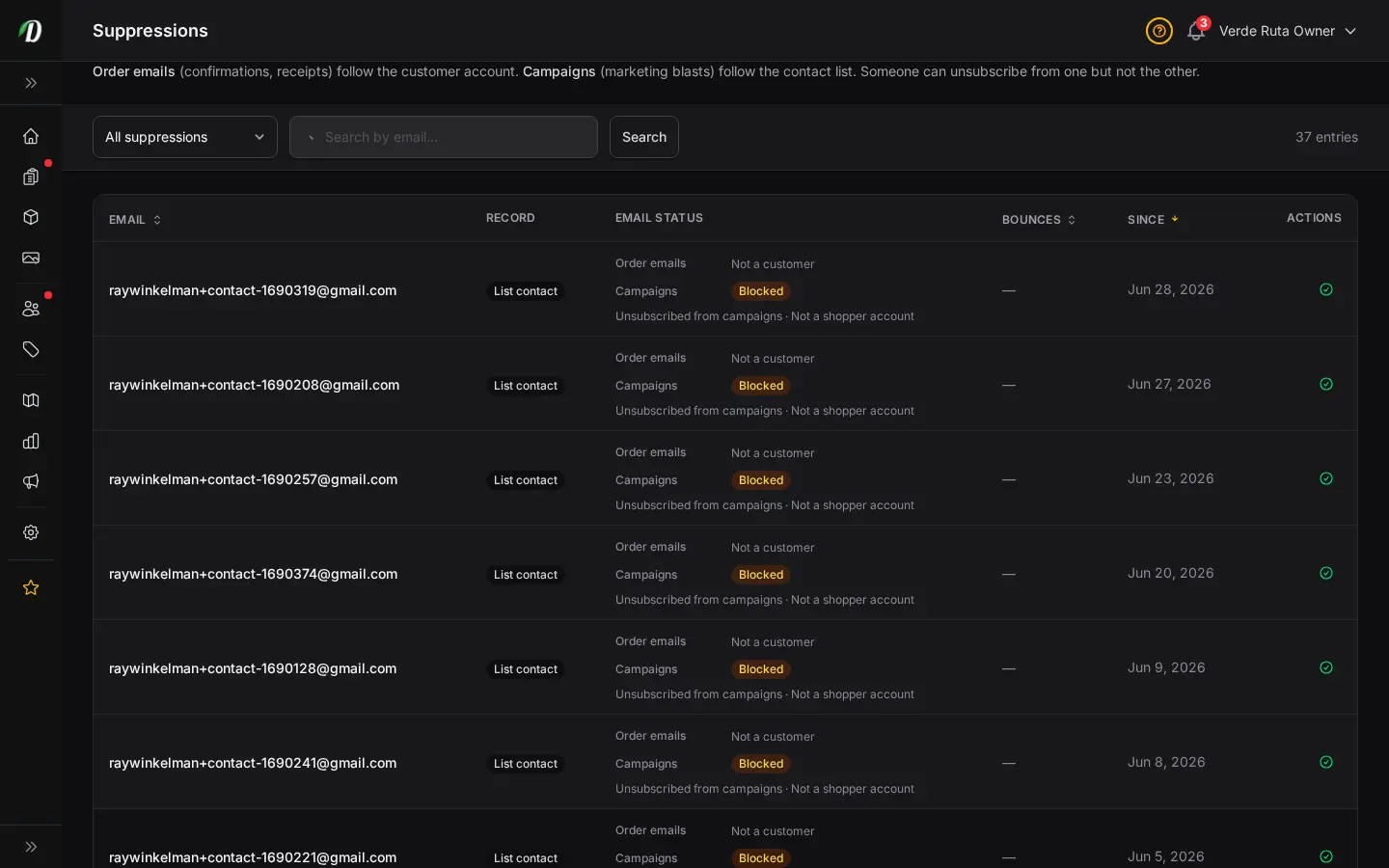The height and width of the screenshot is (868, 1389).
Task: Select email raywinkelman+contact-1690221@gmail.com
Action: click(253, 857)
